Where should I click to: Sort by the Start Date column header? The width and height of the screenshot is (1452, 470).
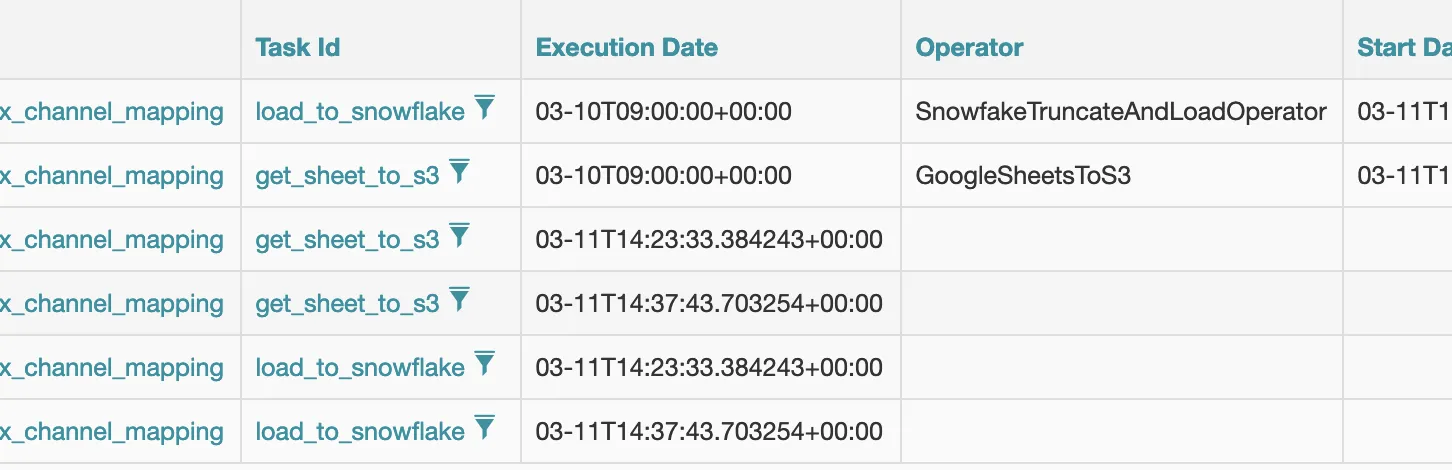[1404, 47]
